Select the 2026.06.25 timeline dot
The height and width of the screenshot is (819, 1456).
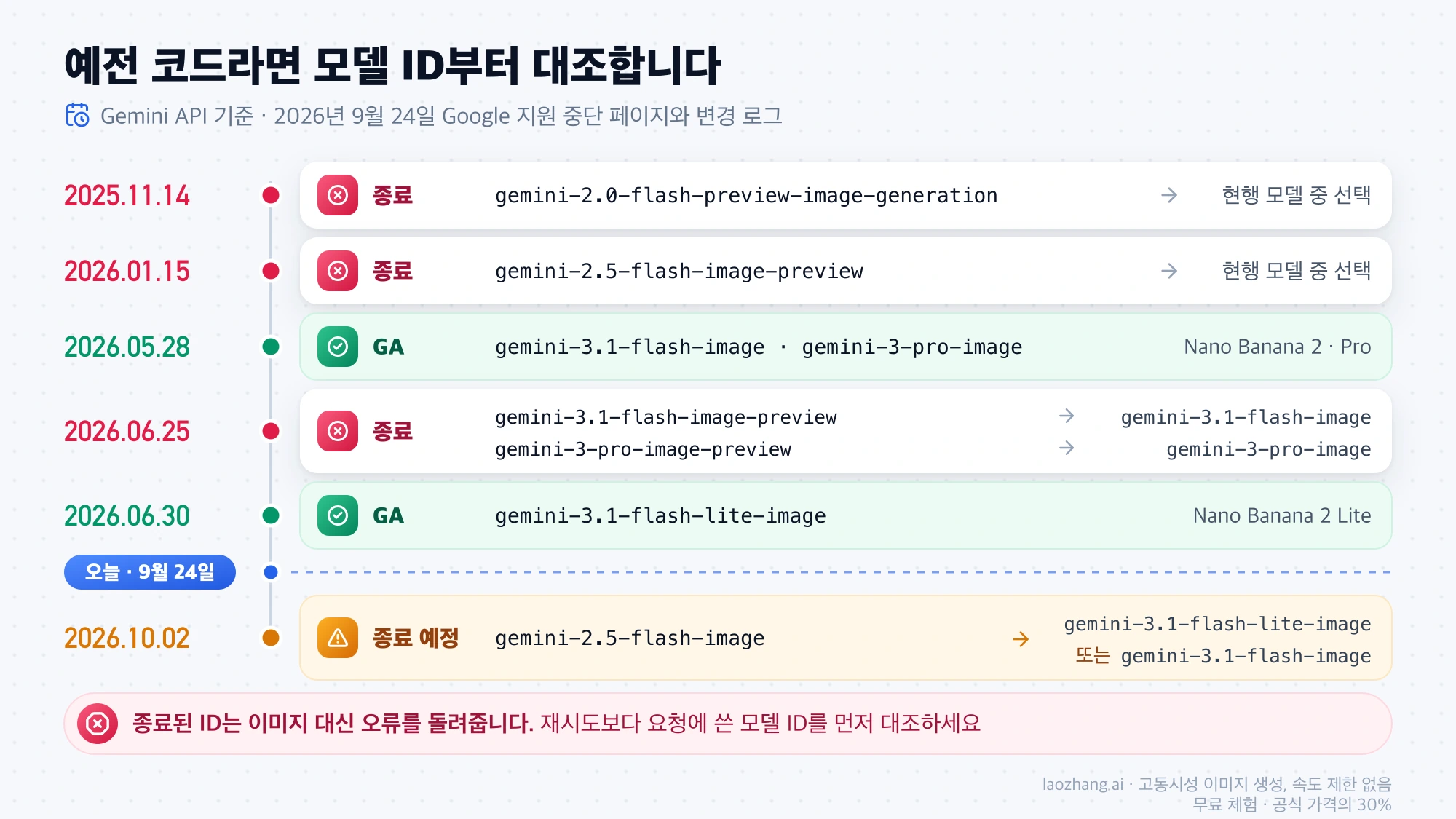coord(271,431)
